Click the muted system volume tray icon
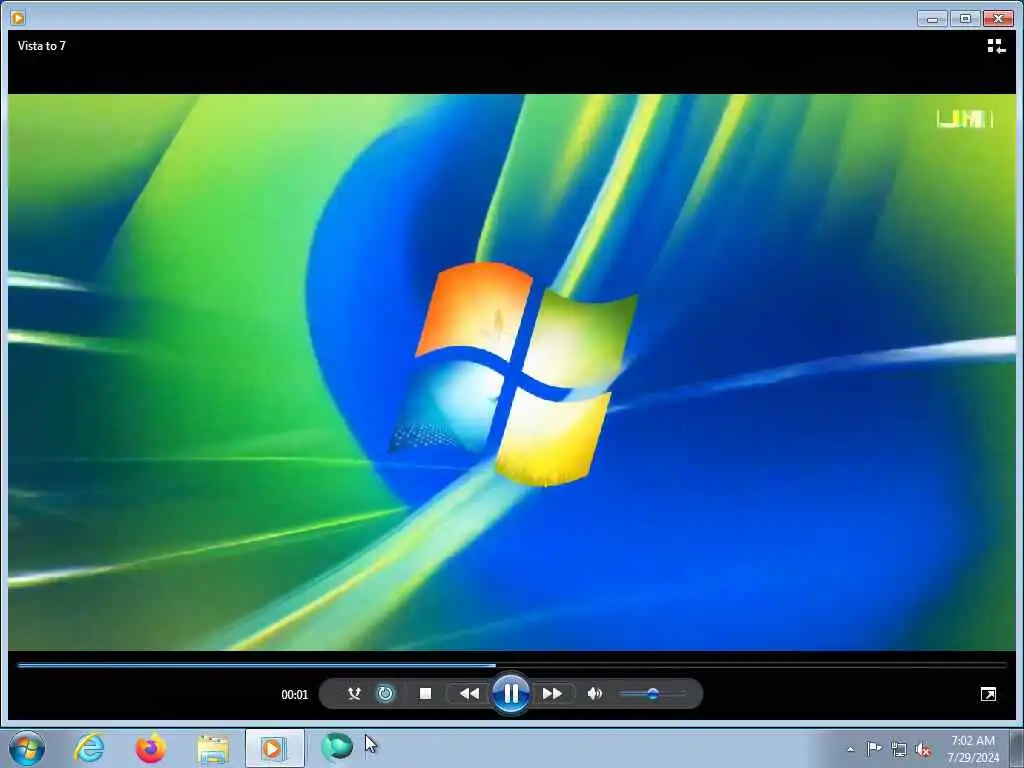The height and width of the screenshot is (768, 1024). point(923,750)
